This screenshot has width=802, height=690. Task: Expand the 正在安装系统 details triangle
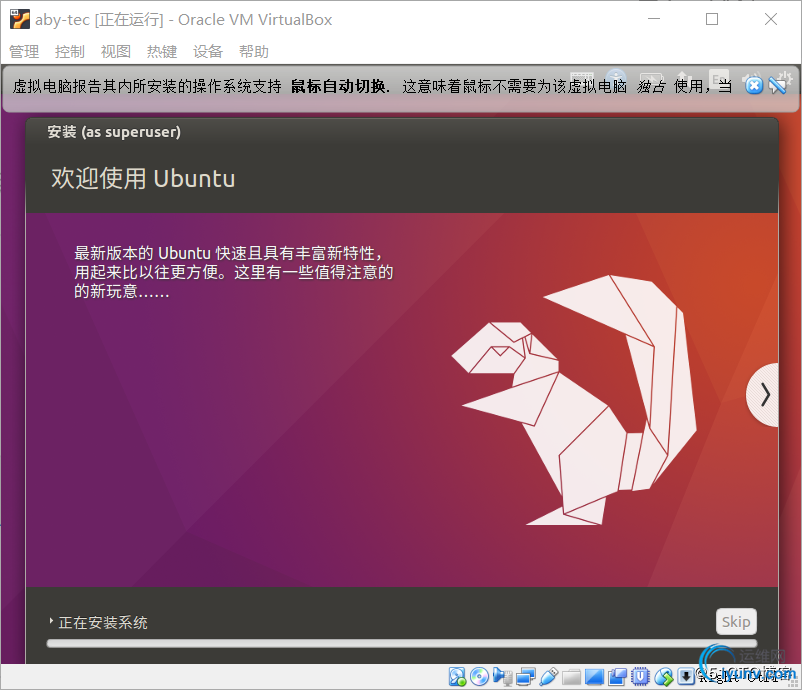(51, 621)
